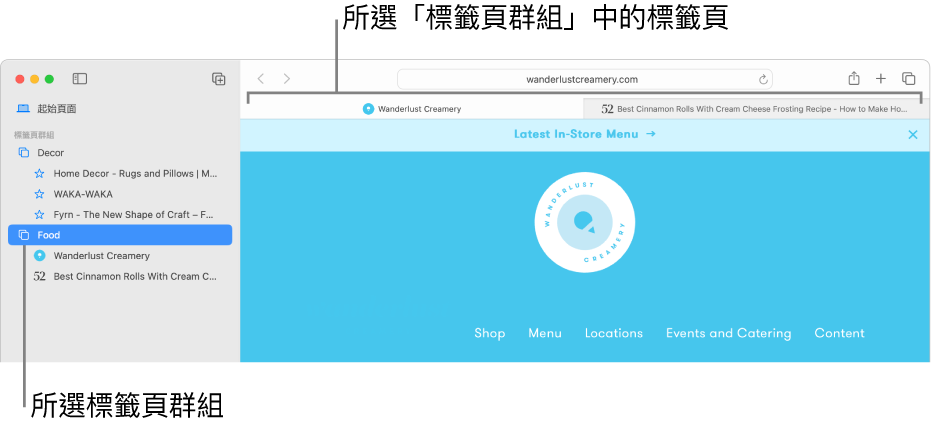Screen dimensions: 931x428
Task: Create a new tab group
Action: click(x=218, y=78)
